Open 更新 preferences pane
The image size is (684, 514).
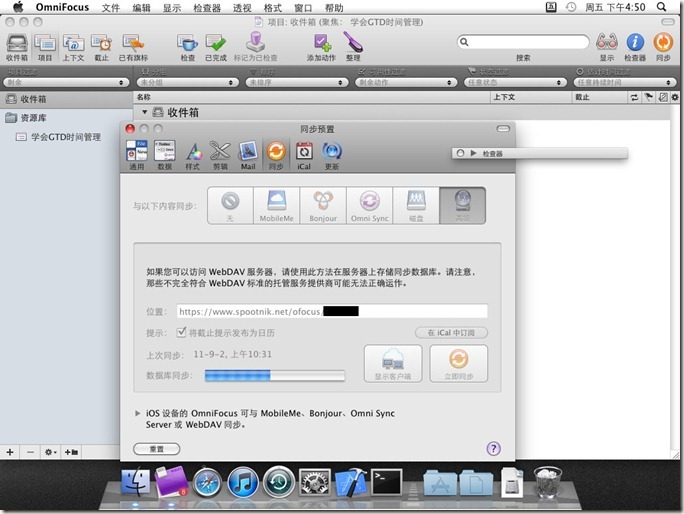click(332, 155)
